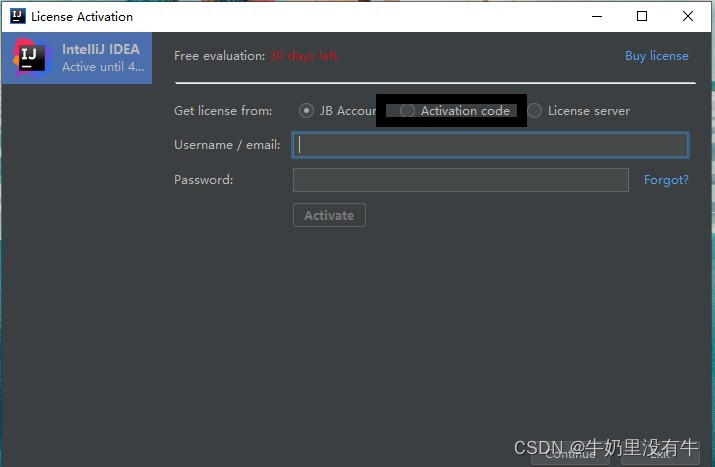This screenshot has height=467, width=715.
Task: Click the '30 days left.' evaluation text
Action: click(304, 56)
